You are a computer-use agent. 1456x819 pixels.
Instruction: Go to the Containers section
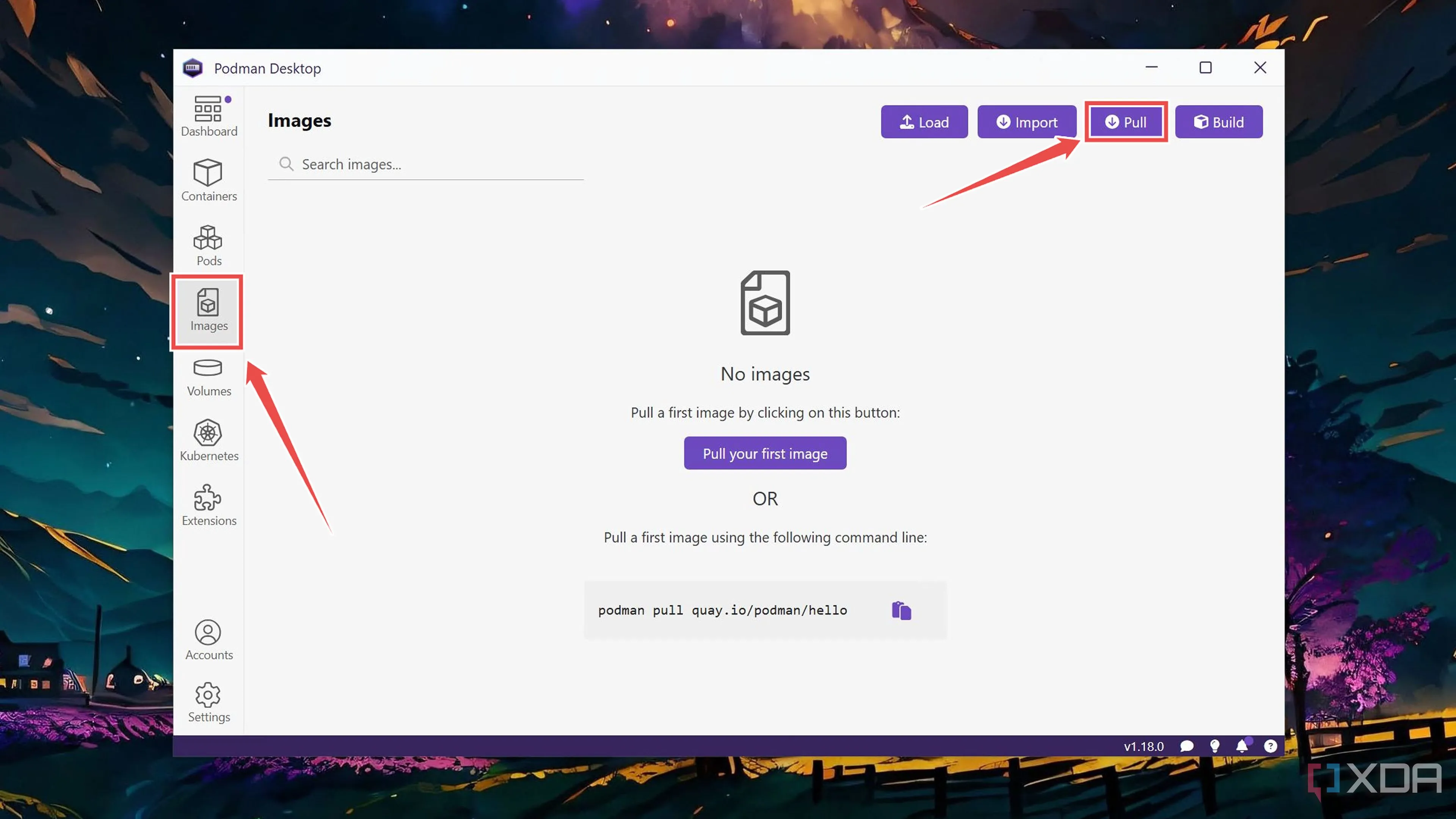pos(209,180)
